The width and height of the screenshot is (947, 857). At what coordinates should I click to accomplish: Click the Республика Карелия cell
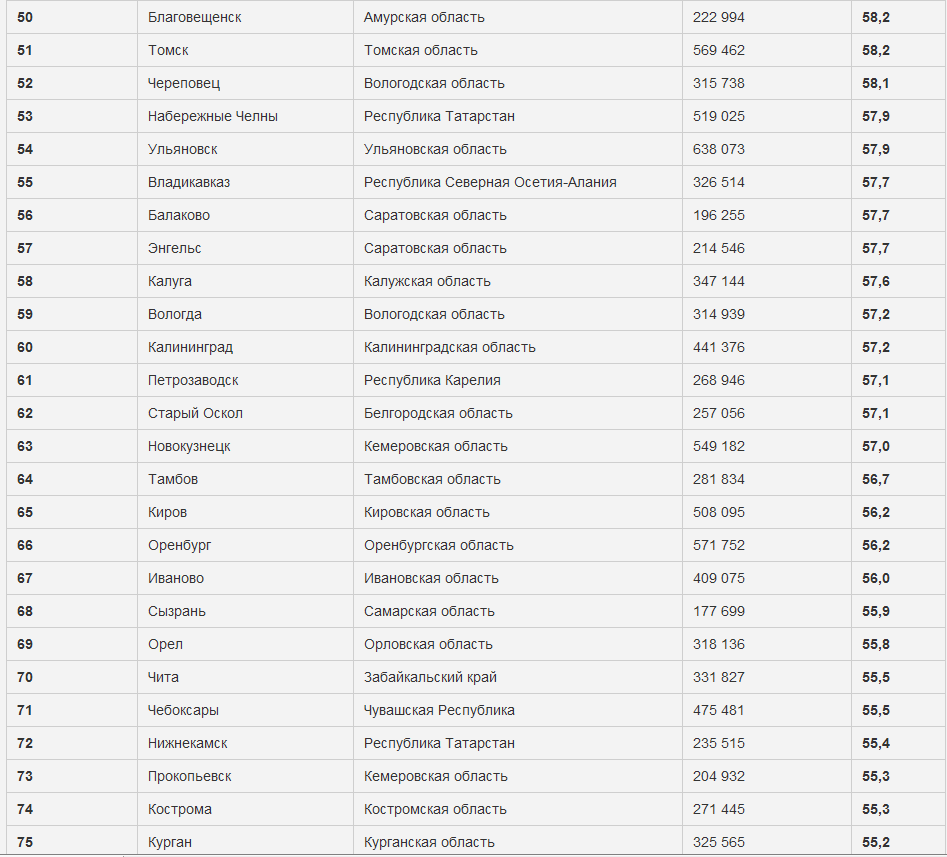[x=432, y=380]
